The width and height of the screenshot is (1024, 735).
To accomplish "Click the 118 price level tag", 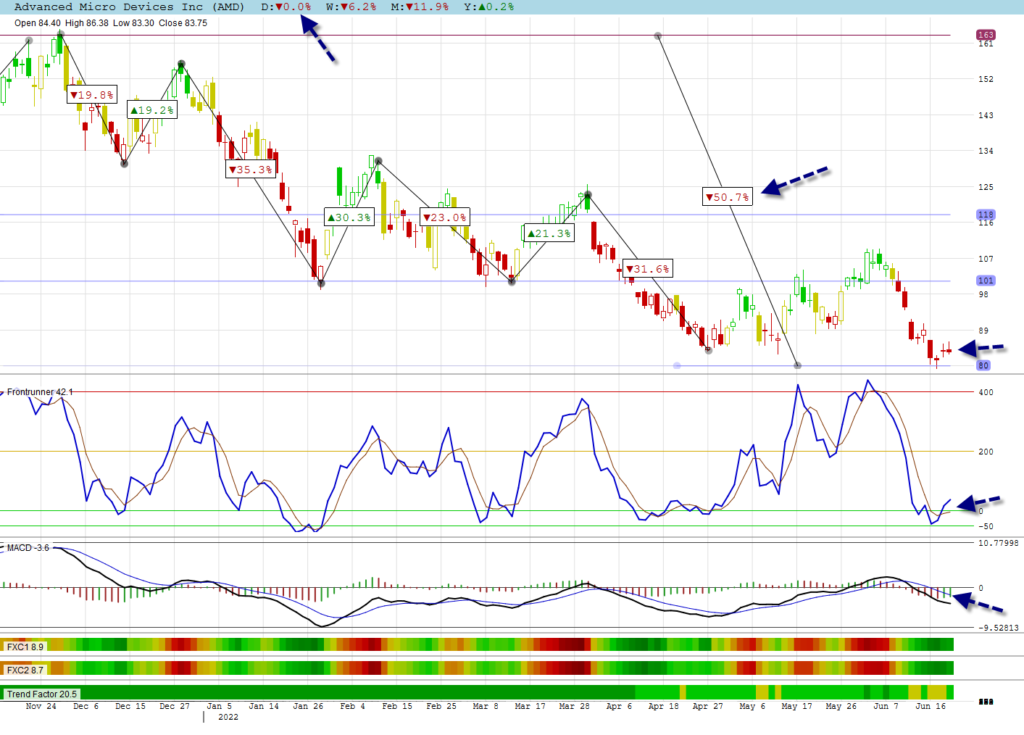I will click(x=985, y=214).
